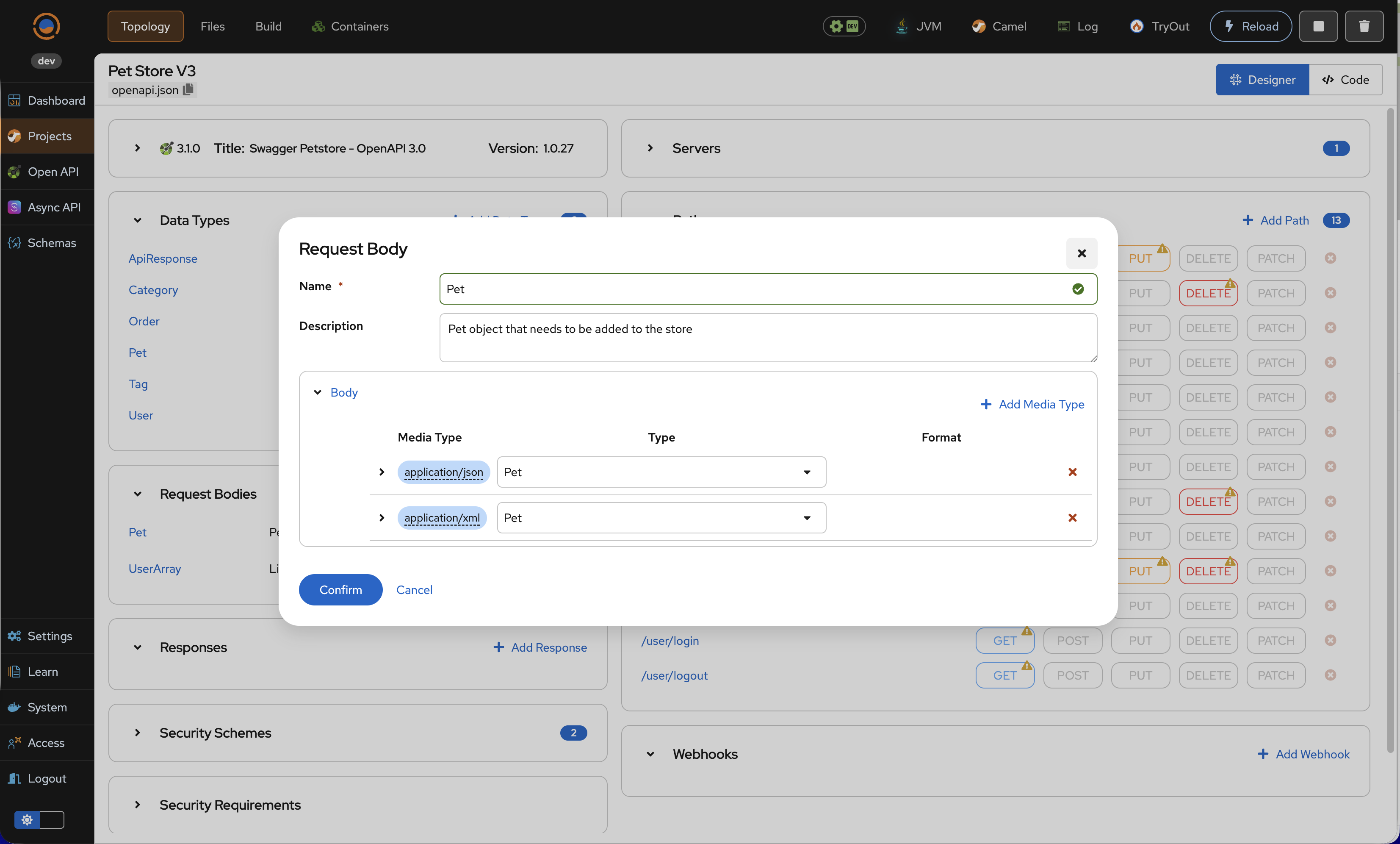The height and width of the screenshot is (844, 1400).
Task: Click the copy icon next to openapi.json
Action: [x=188, y=90]
